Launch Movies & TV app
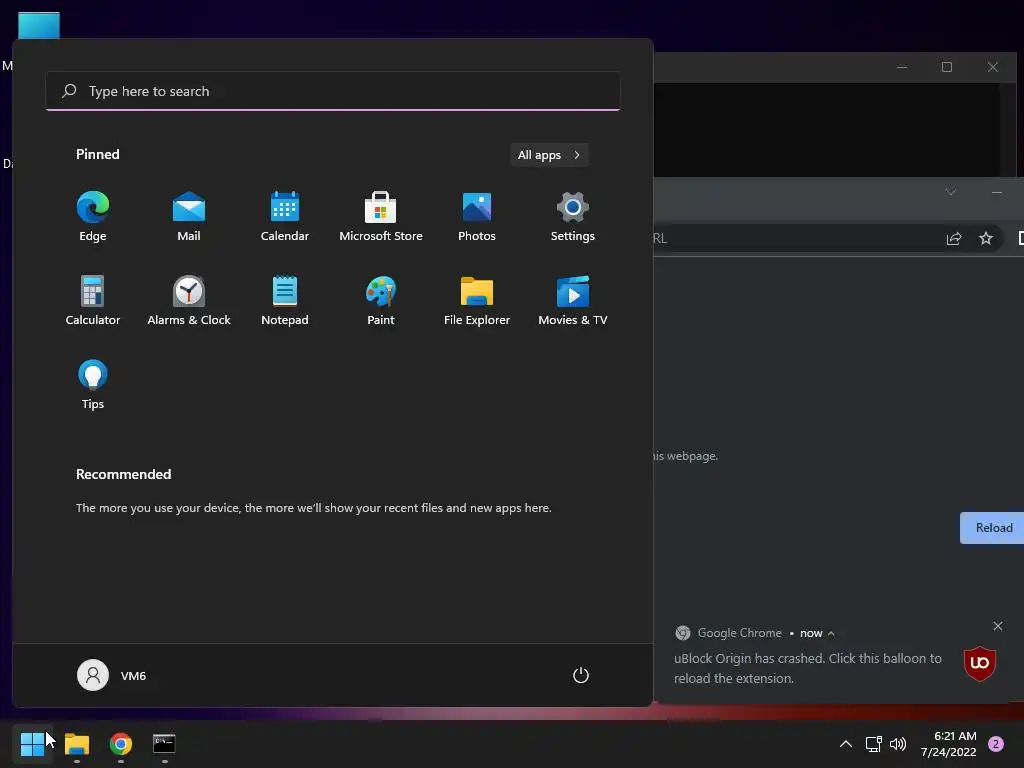This screenshot has height=768, width=1024. (573, 300)
